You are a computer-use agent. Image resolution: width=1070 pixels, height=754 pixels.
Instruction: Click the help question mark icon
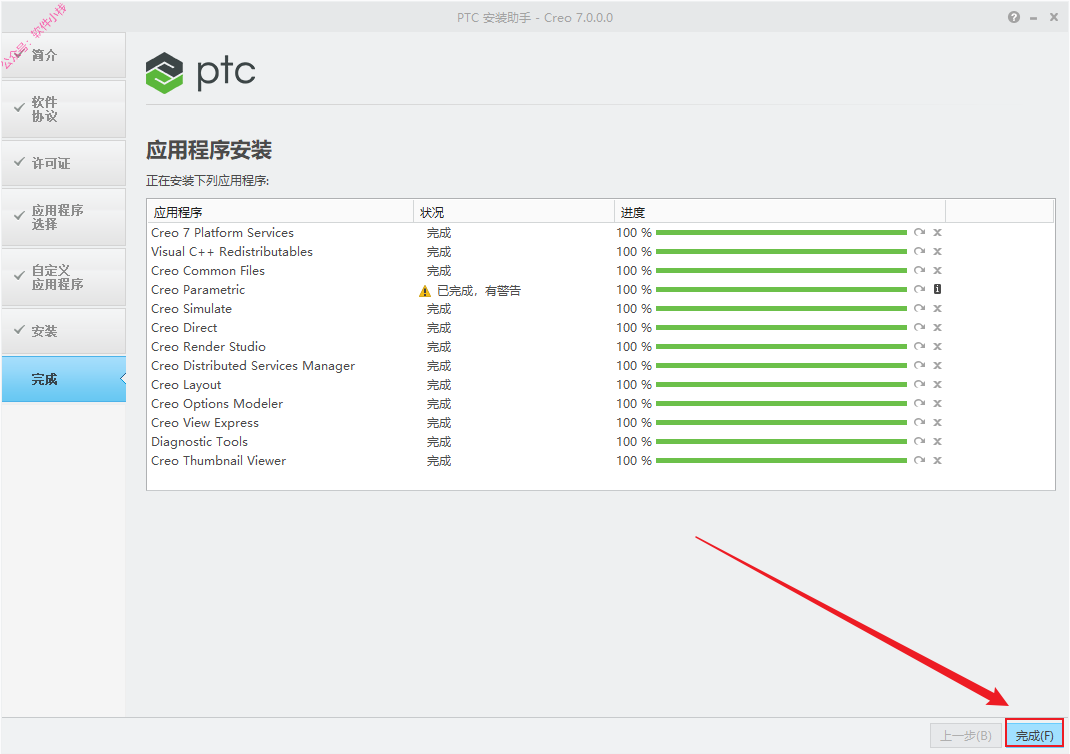1013,17
